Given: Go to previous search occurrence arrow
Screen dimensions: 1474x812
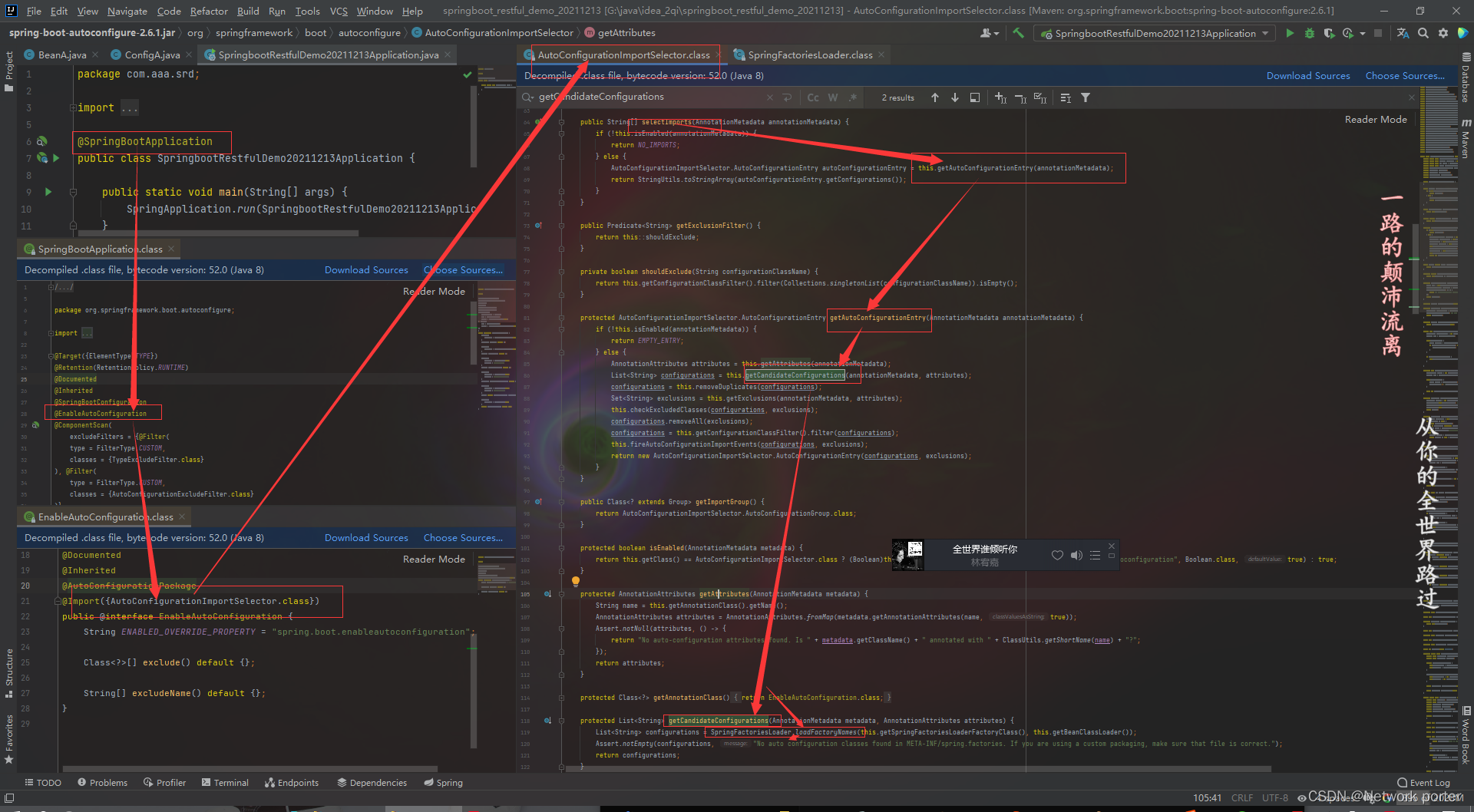Looking at the screenshot, I should 935,97.
